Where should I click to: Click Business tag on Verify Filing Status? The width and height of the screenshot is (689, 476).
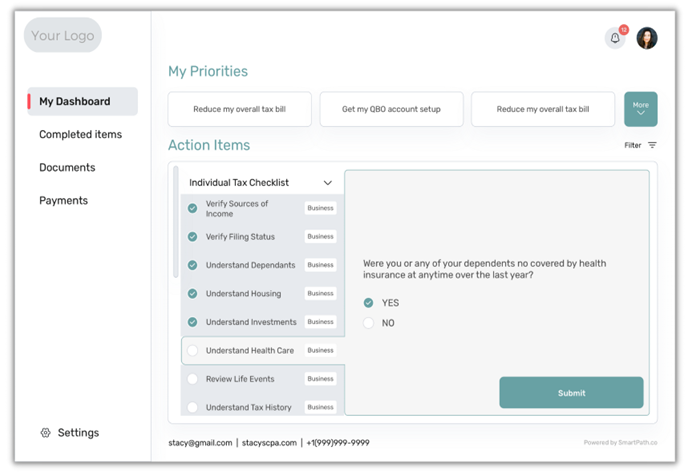(x=320, y=237)
